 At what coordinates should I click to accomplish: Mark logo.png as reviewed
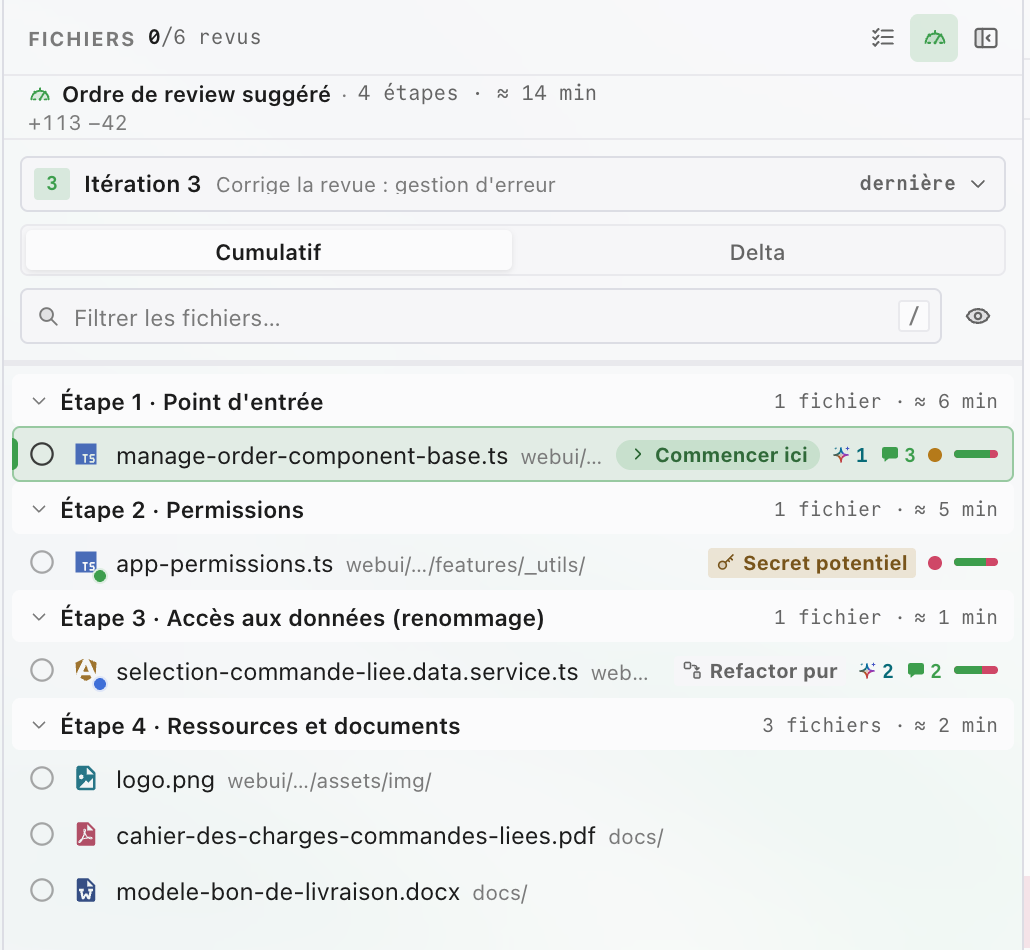pos(42,779)
